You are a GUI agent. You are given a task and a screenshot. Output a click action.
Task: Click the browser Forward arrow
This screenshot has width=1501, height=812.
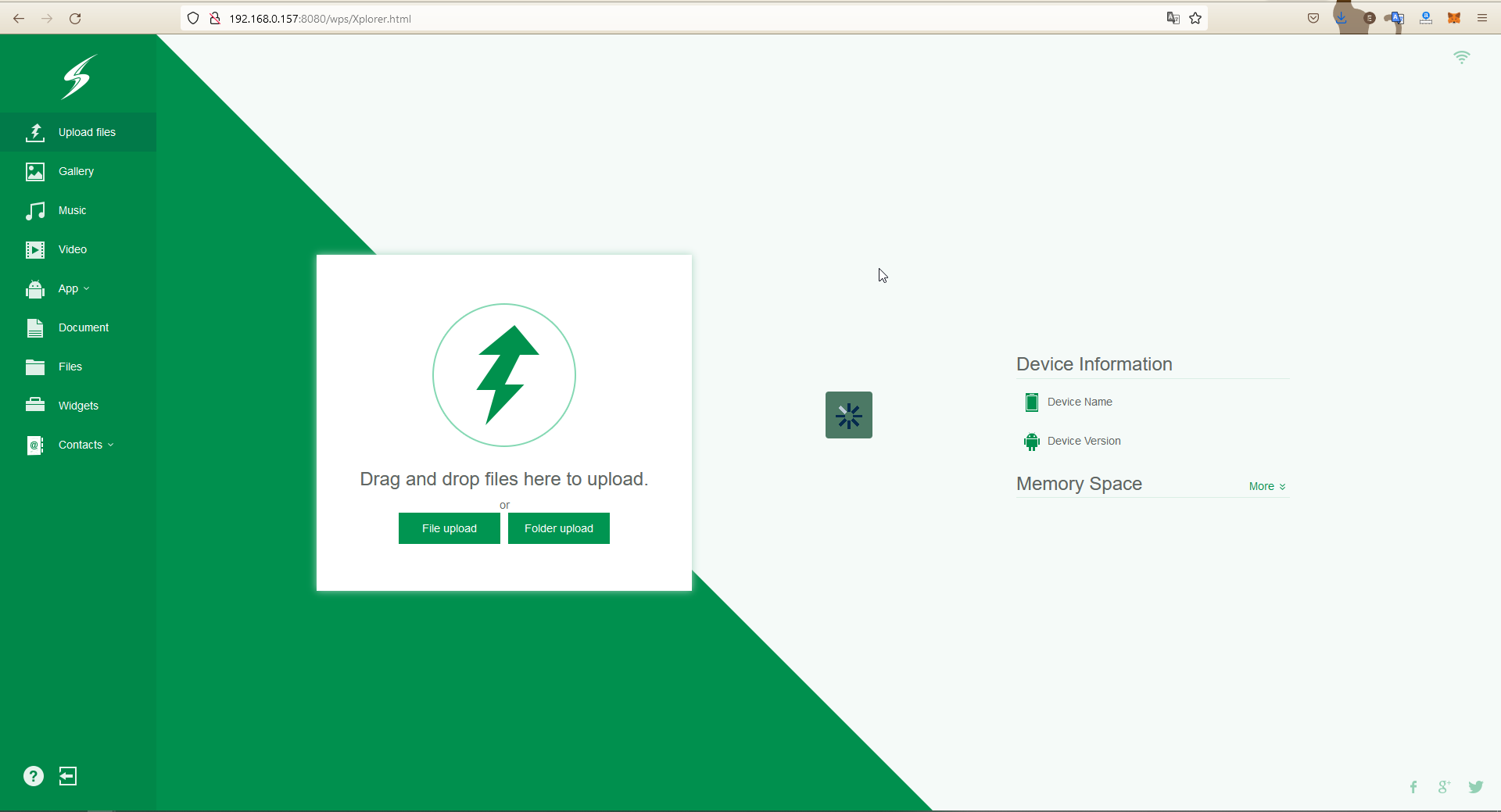pos(47,18)
